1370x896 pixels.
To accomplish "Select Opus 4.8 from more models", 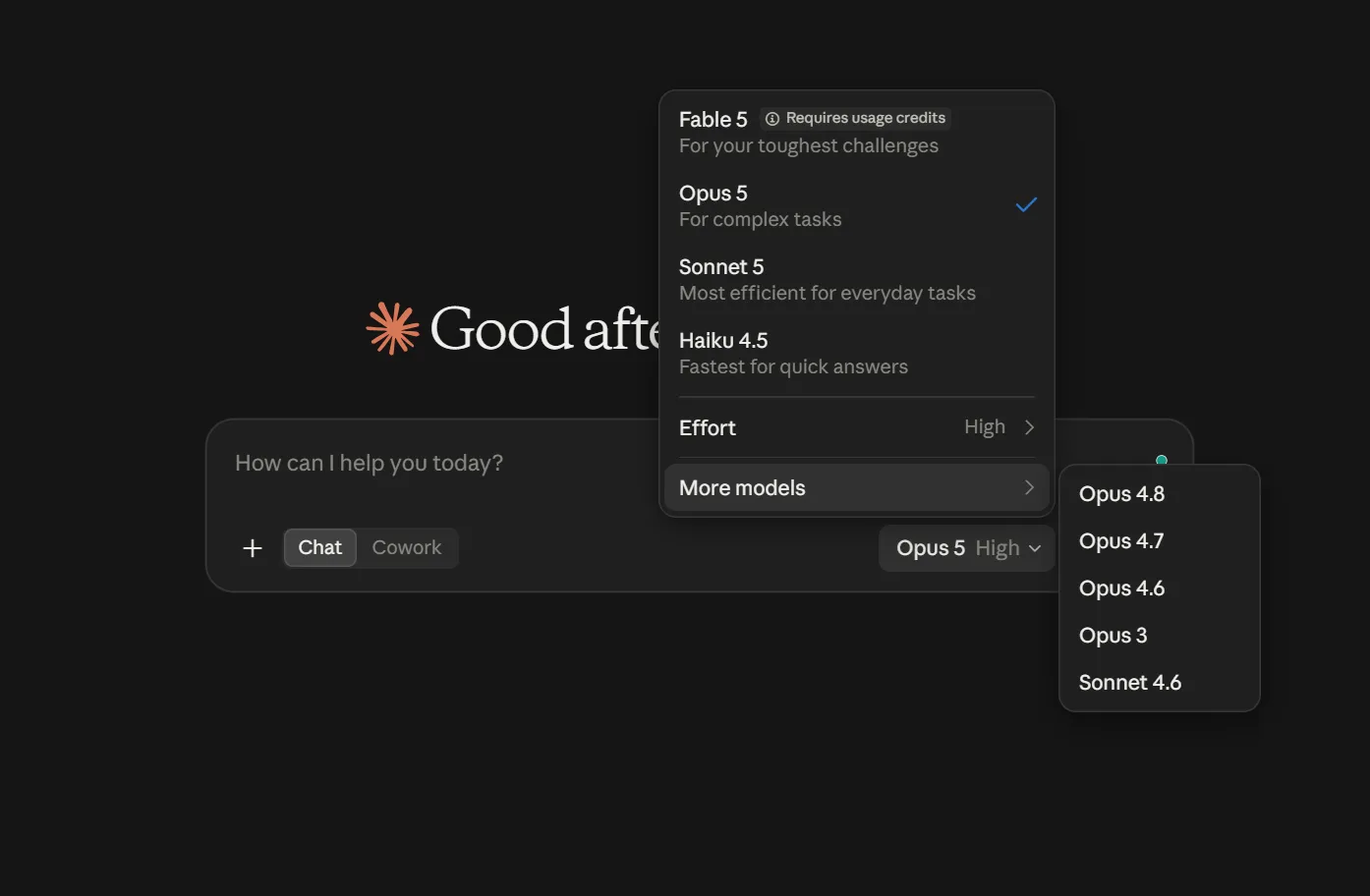I will (x=1160, y=494).
